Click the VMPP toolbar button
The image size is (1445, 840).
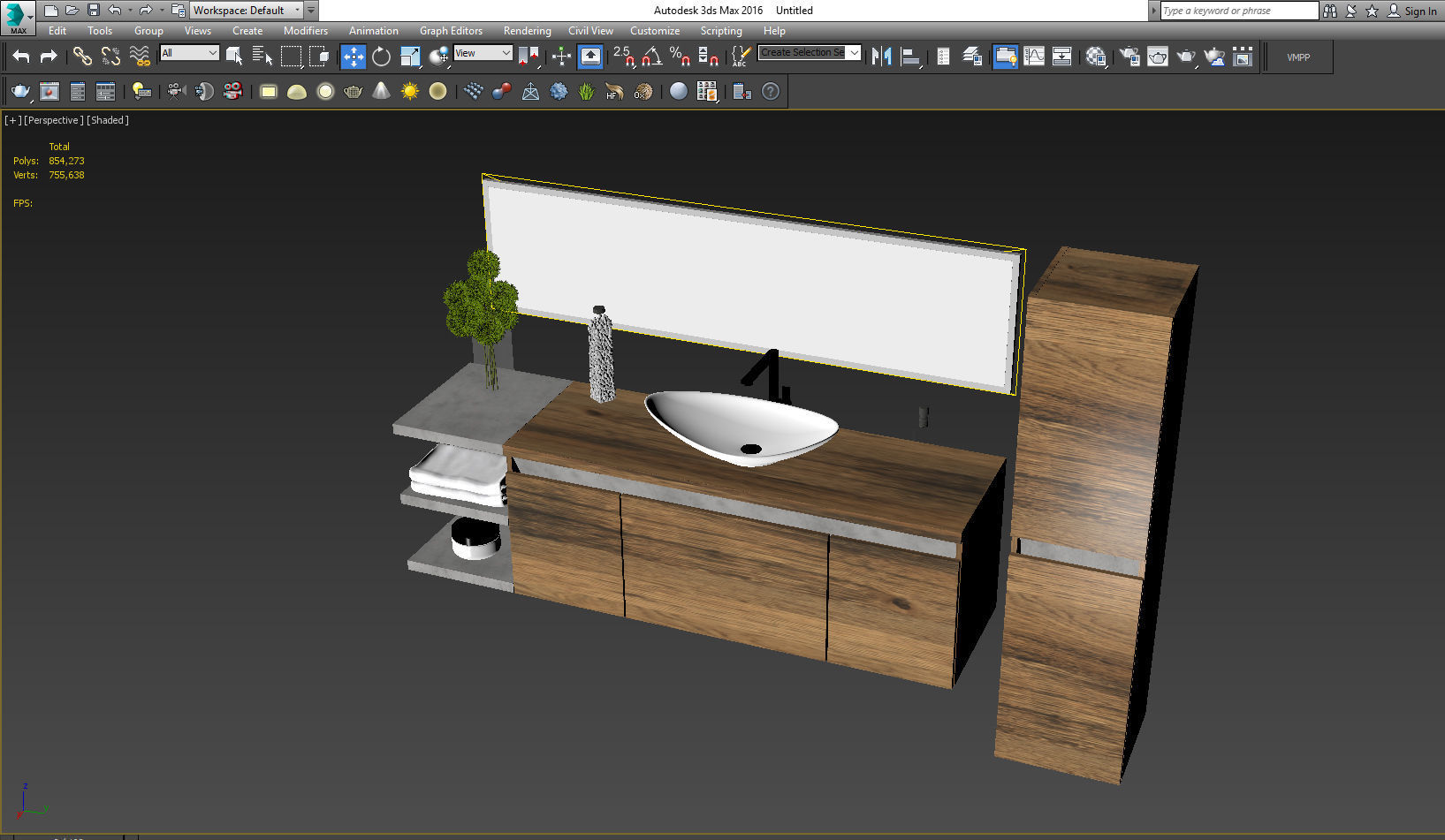(1298, 57)
